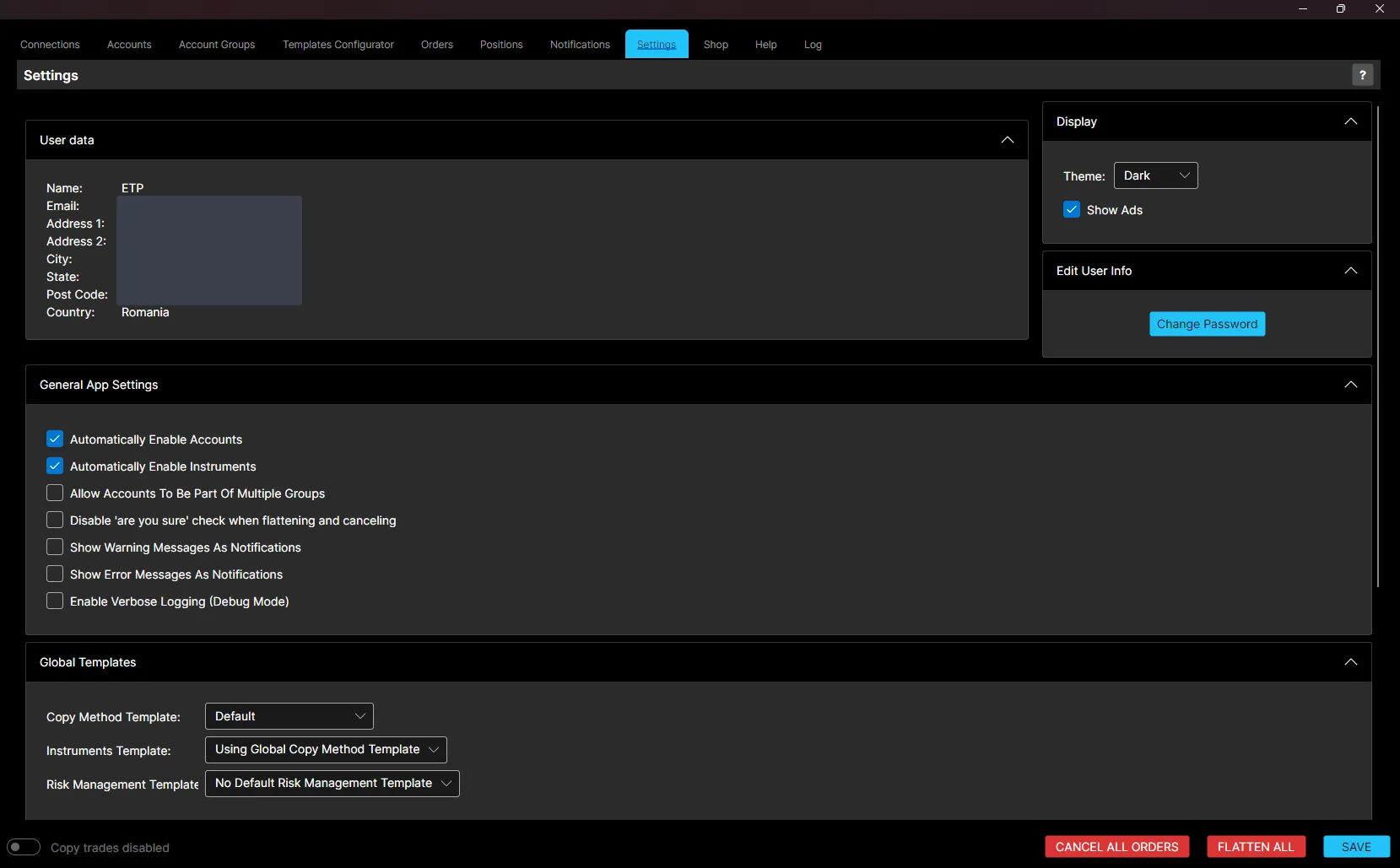Open the Templates Configurator tab
The height and width of the screenshot is (868, 1400).
tap(338, 45)
